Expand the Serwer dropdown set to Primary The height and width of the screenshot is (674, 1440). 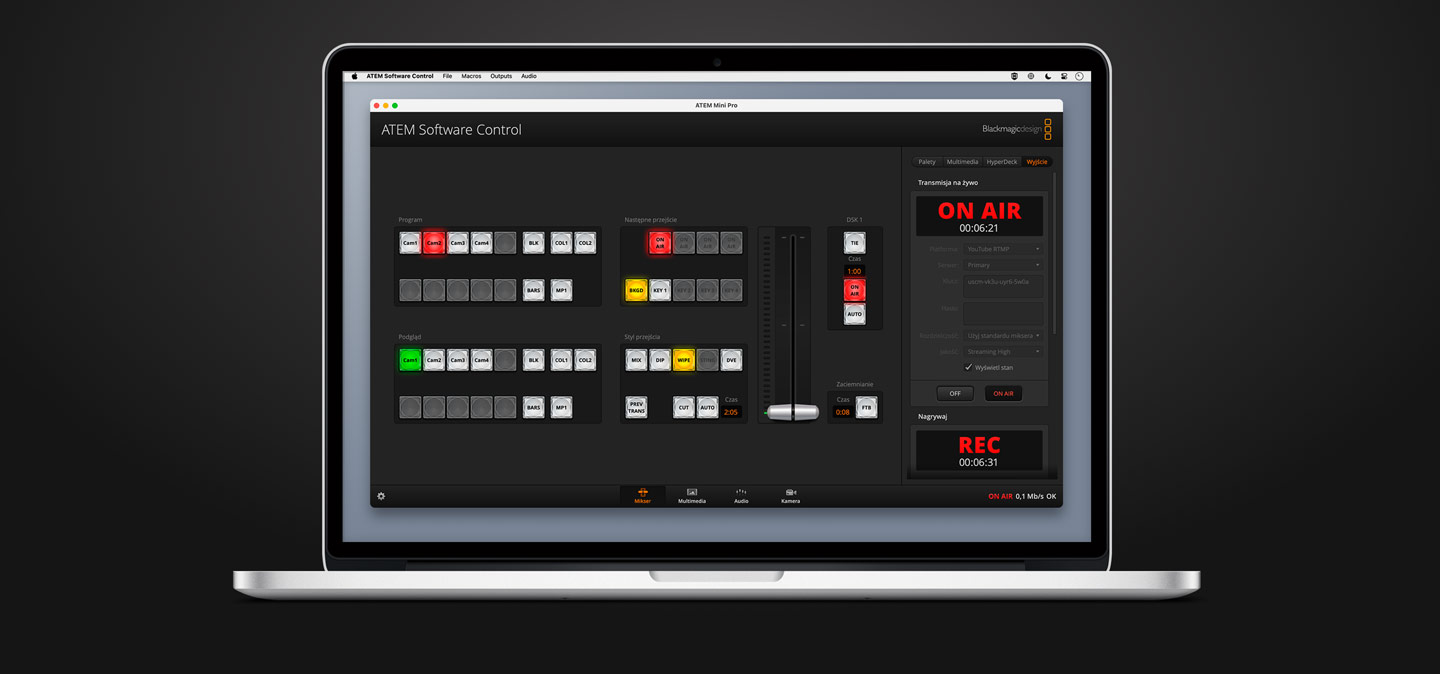point(1003,265)
